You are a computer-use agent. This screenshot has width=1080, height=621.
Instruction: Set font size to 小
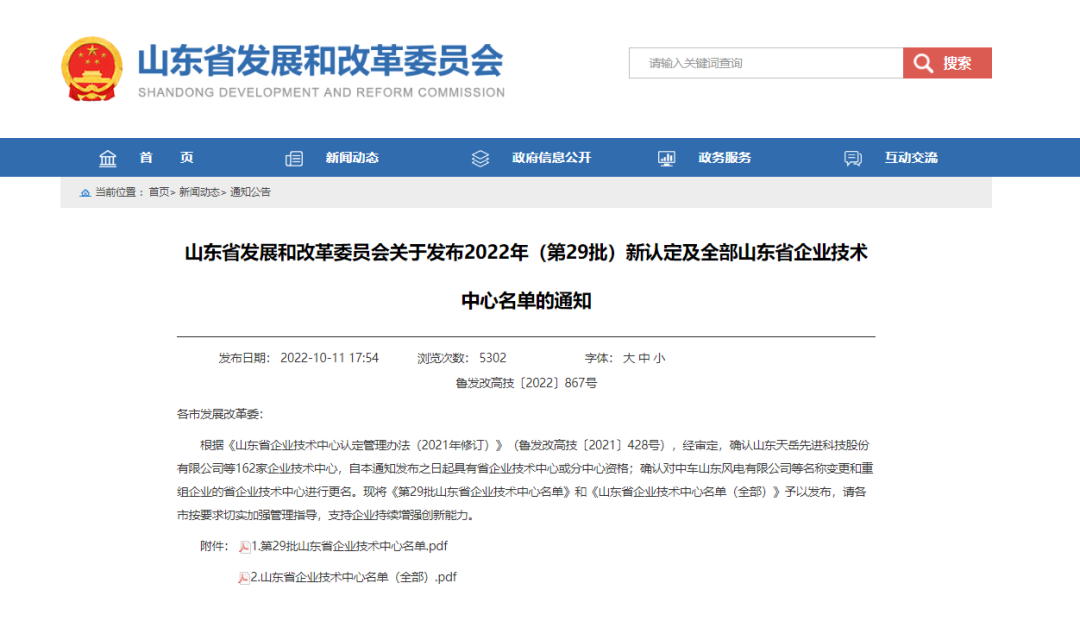pyautogui.click(x=659, y=358)
